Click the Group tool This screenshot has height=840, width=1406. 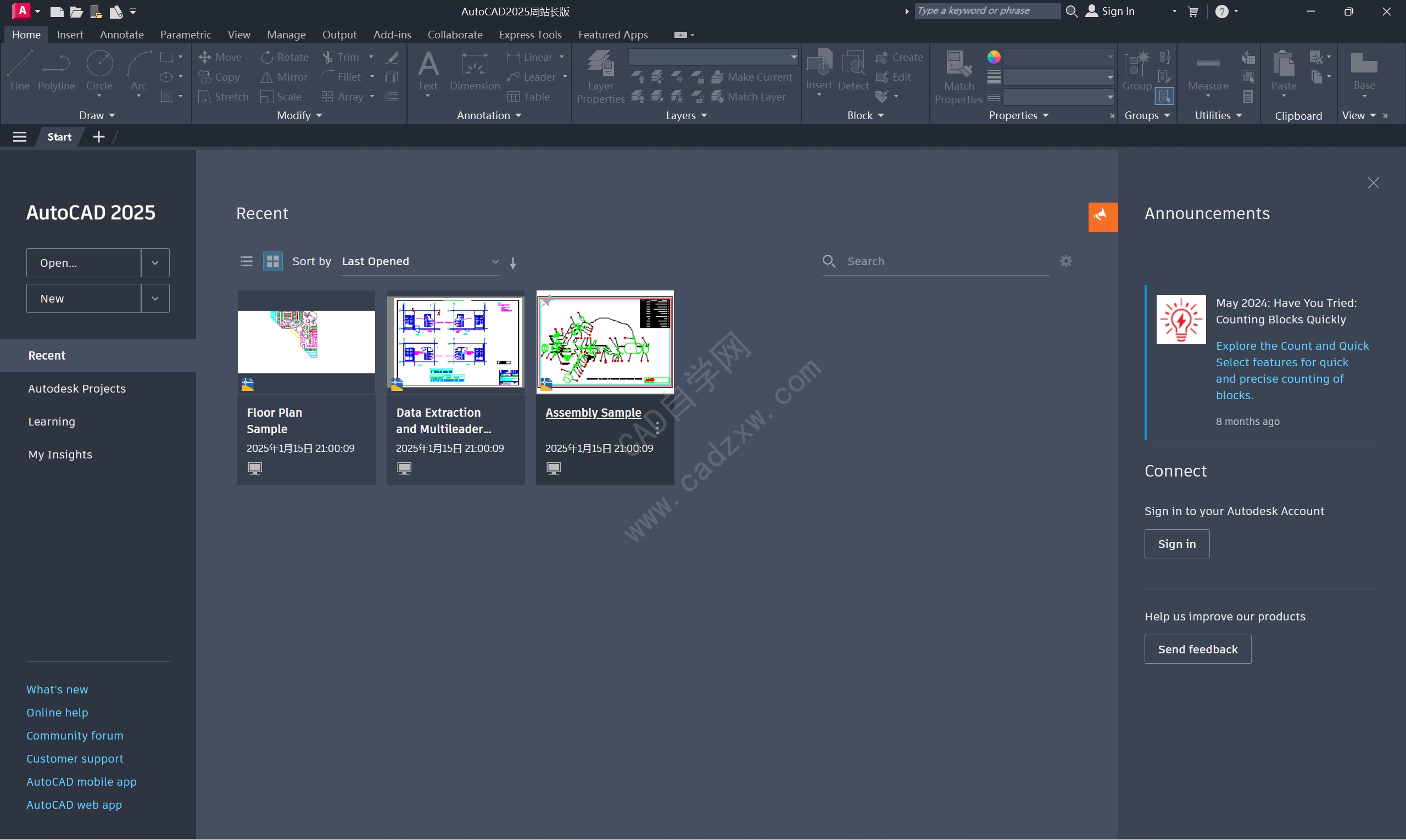1136,71
